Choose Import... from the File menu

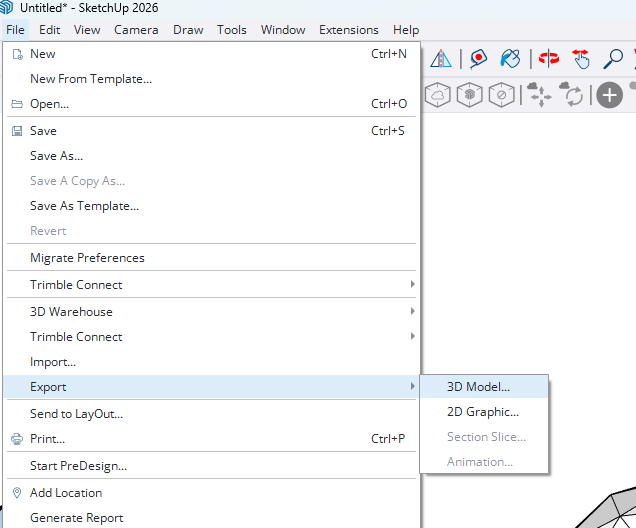211,362
